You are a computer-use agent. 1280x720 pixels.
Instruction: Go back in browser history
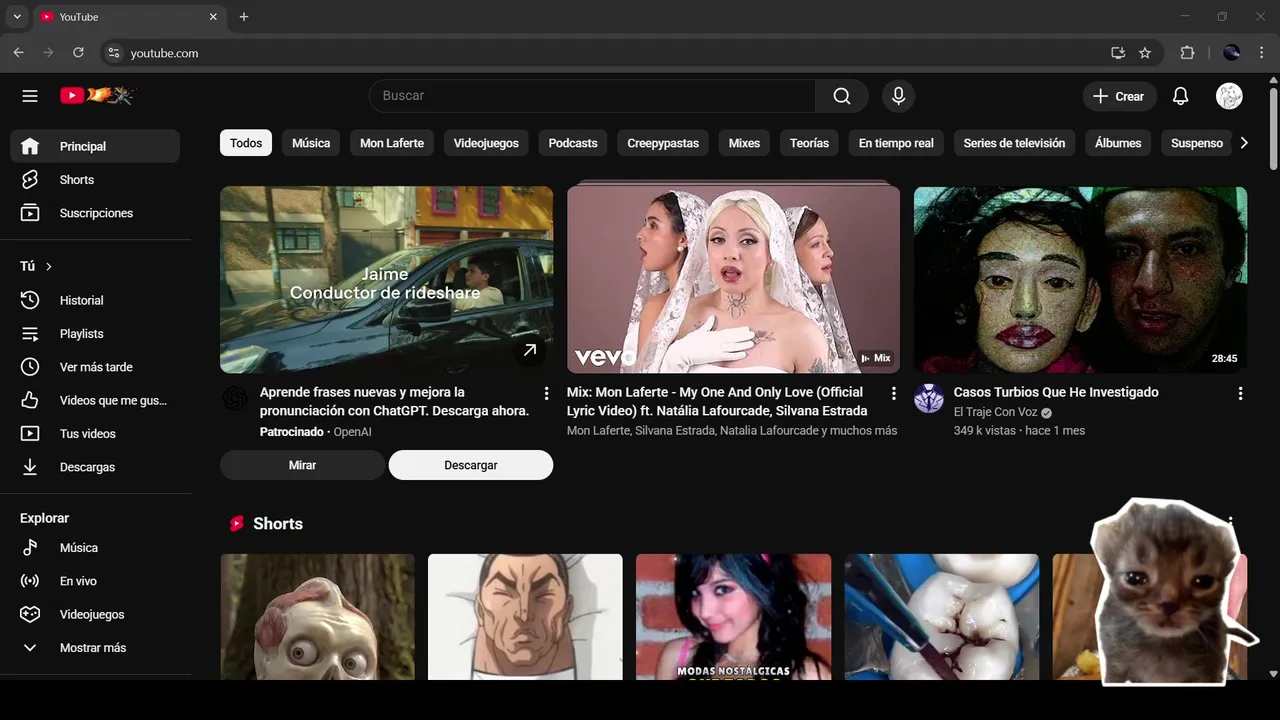18,53
